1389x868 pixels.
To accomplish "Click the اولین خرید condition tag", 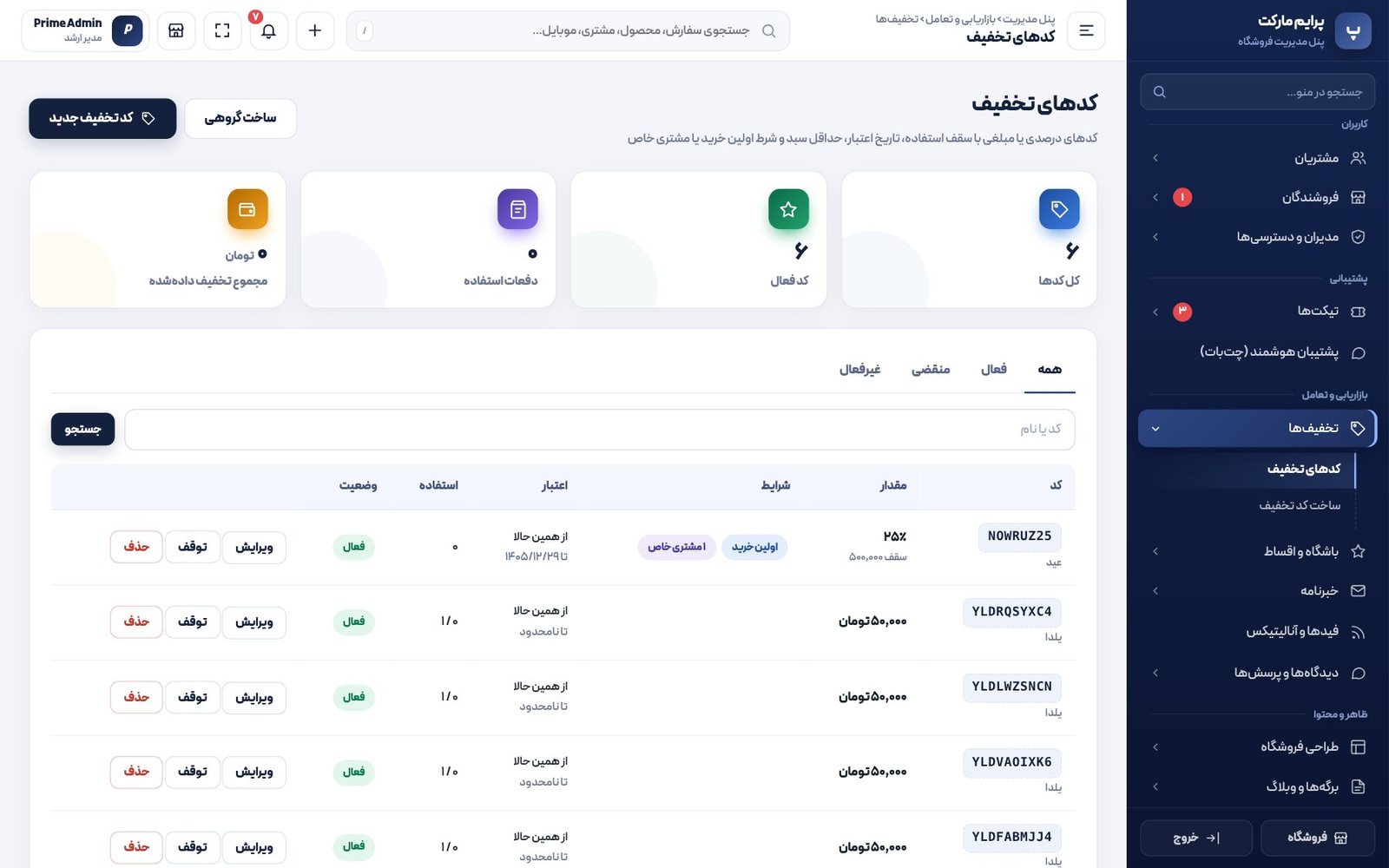I will (754, 547).
